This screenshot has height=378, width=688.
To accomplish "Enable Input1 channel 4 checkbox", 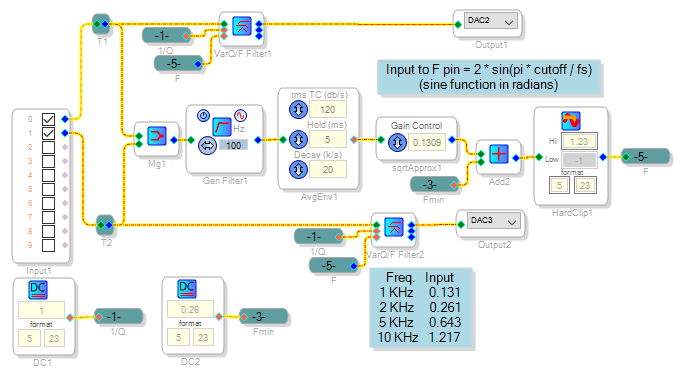I will click(x=48, y=175).
